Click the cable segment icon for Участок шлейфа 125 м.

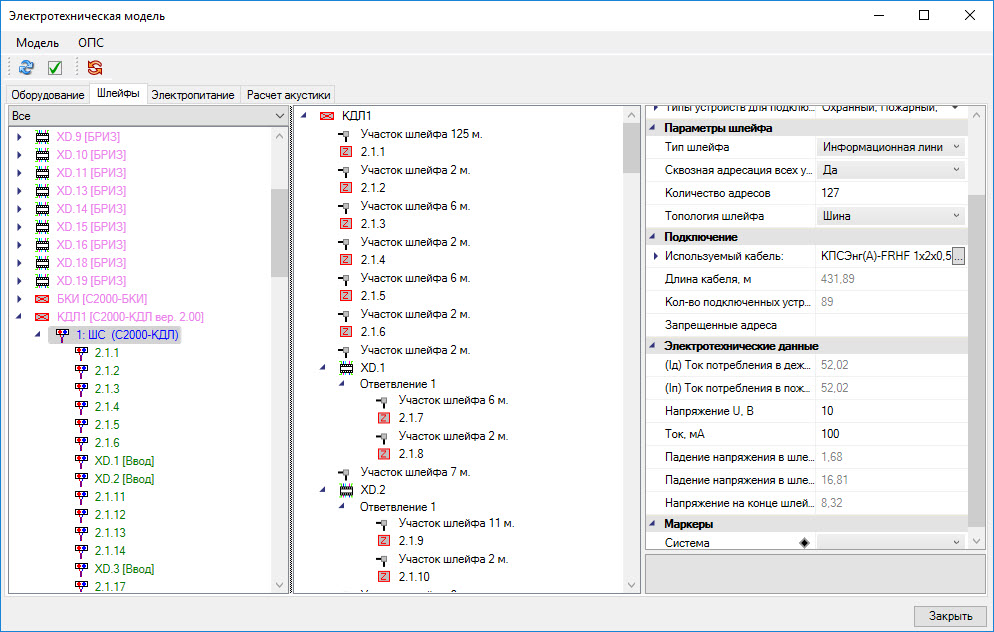coord(346,134)
